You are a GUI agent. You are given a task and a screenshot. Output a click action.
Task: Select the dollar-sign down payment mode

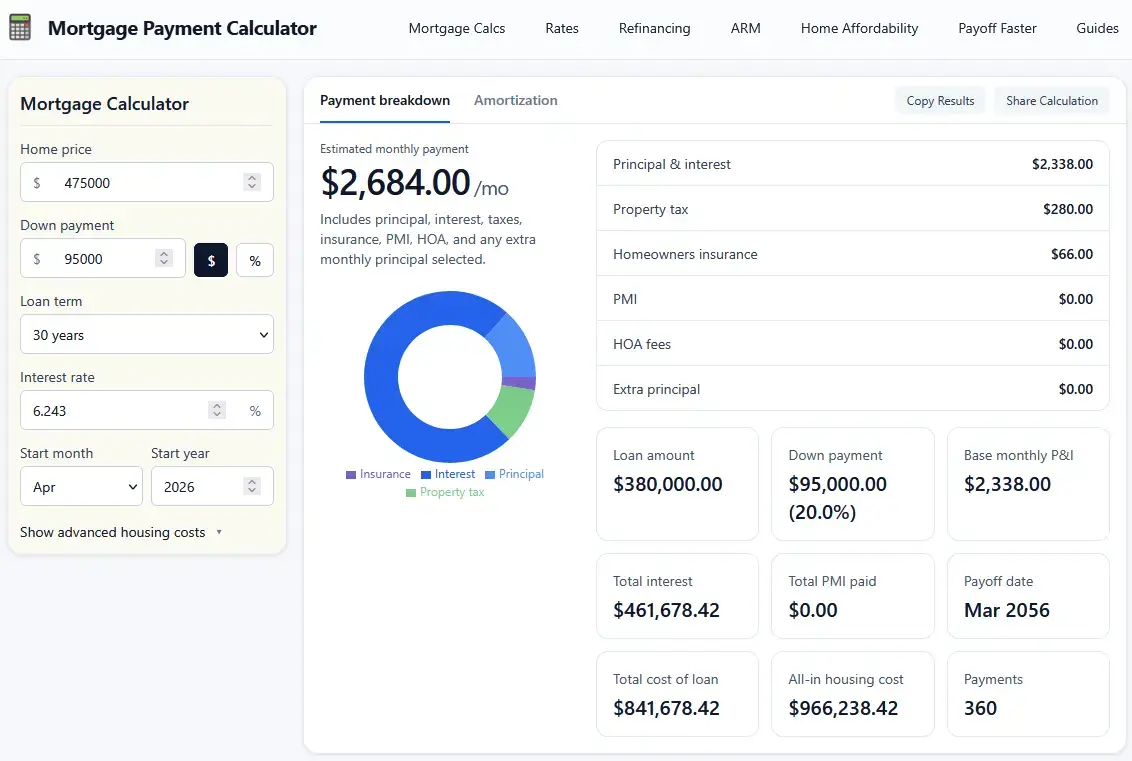click(x=211, y=259)
